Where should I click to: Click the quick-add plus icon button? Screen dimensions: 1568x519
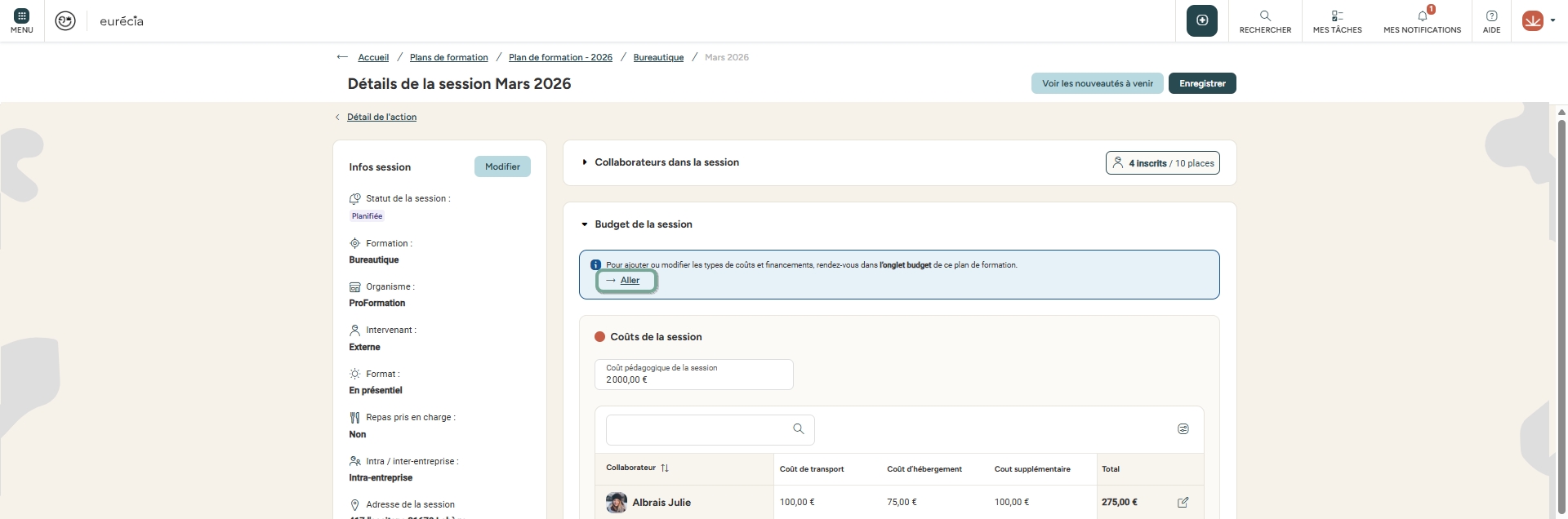(x=1201, y=20)
